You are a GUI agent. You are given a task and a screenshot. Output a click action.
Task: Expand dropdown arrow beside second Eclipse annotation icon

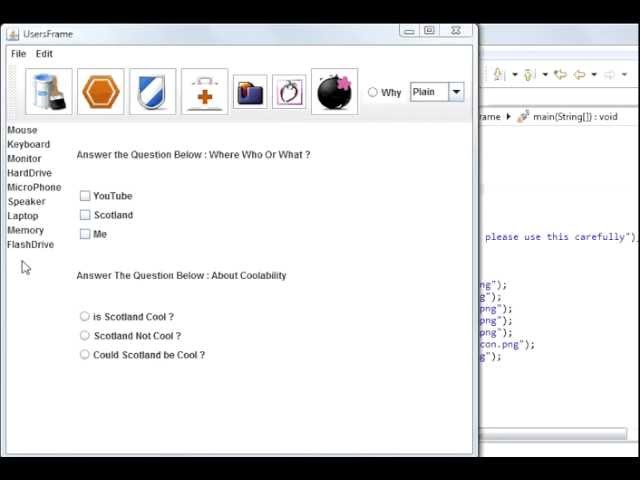click(x=545, y=74)
